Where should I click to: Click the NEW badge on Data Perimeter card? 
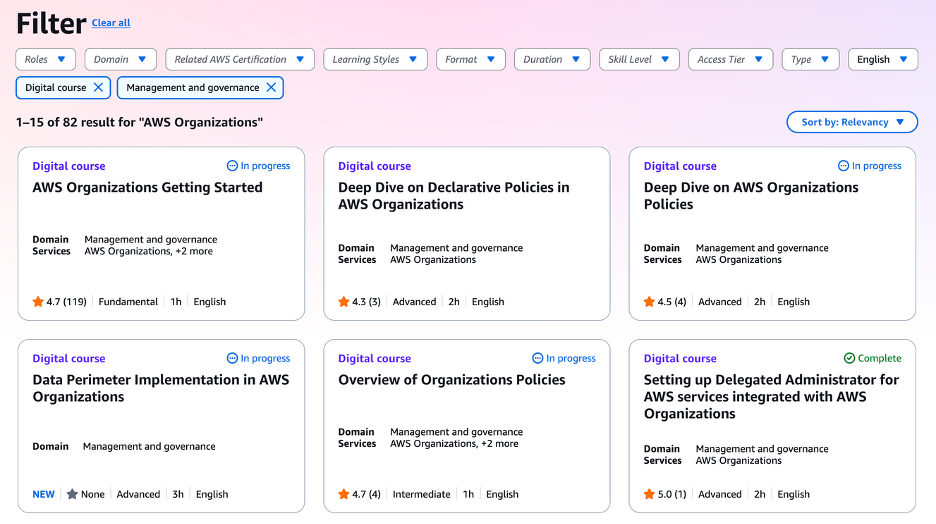coord(44,494)
